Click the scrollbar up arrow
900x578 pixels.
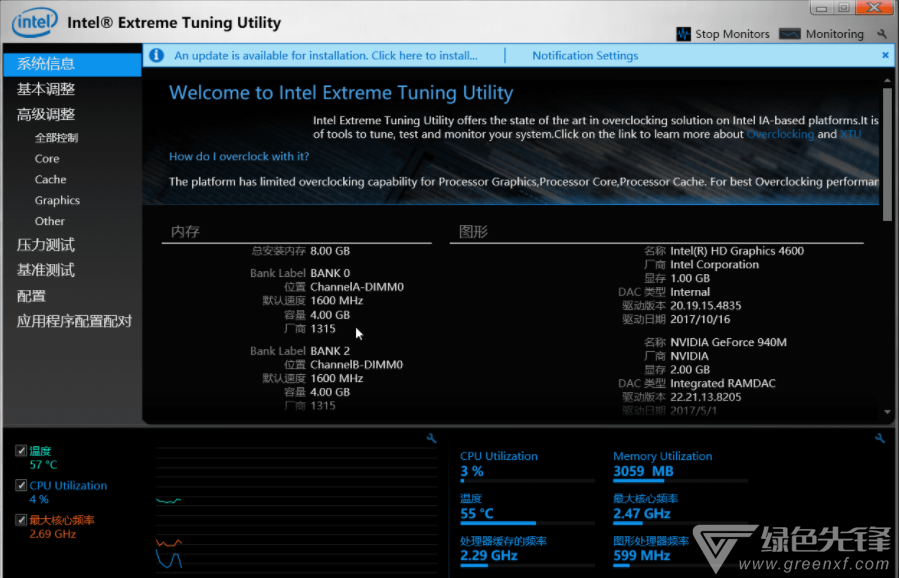tap(887, 81)
